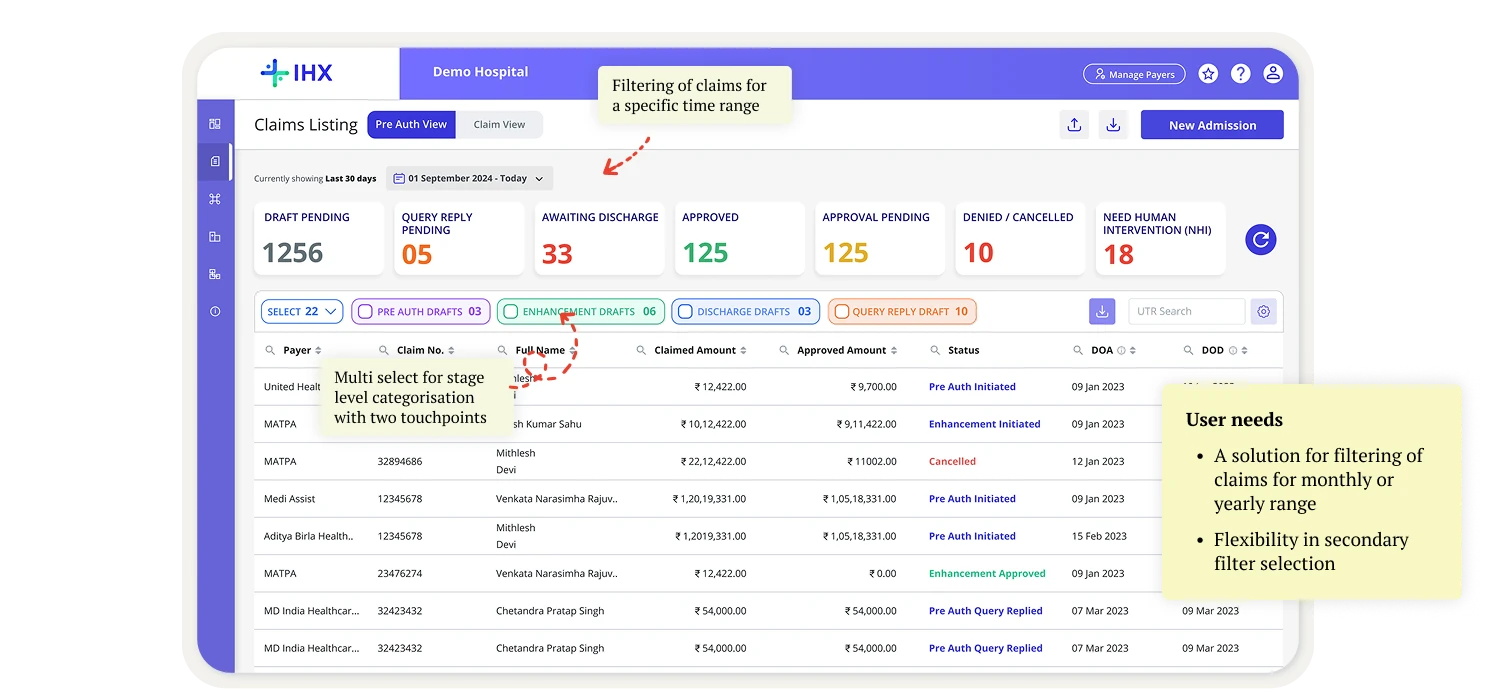The image size is (1490, 689).
Task: Select the Query Reply Pending card
Action: [459, 238]
